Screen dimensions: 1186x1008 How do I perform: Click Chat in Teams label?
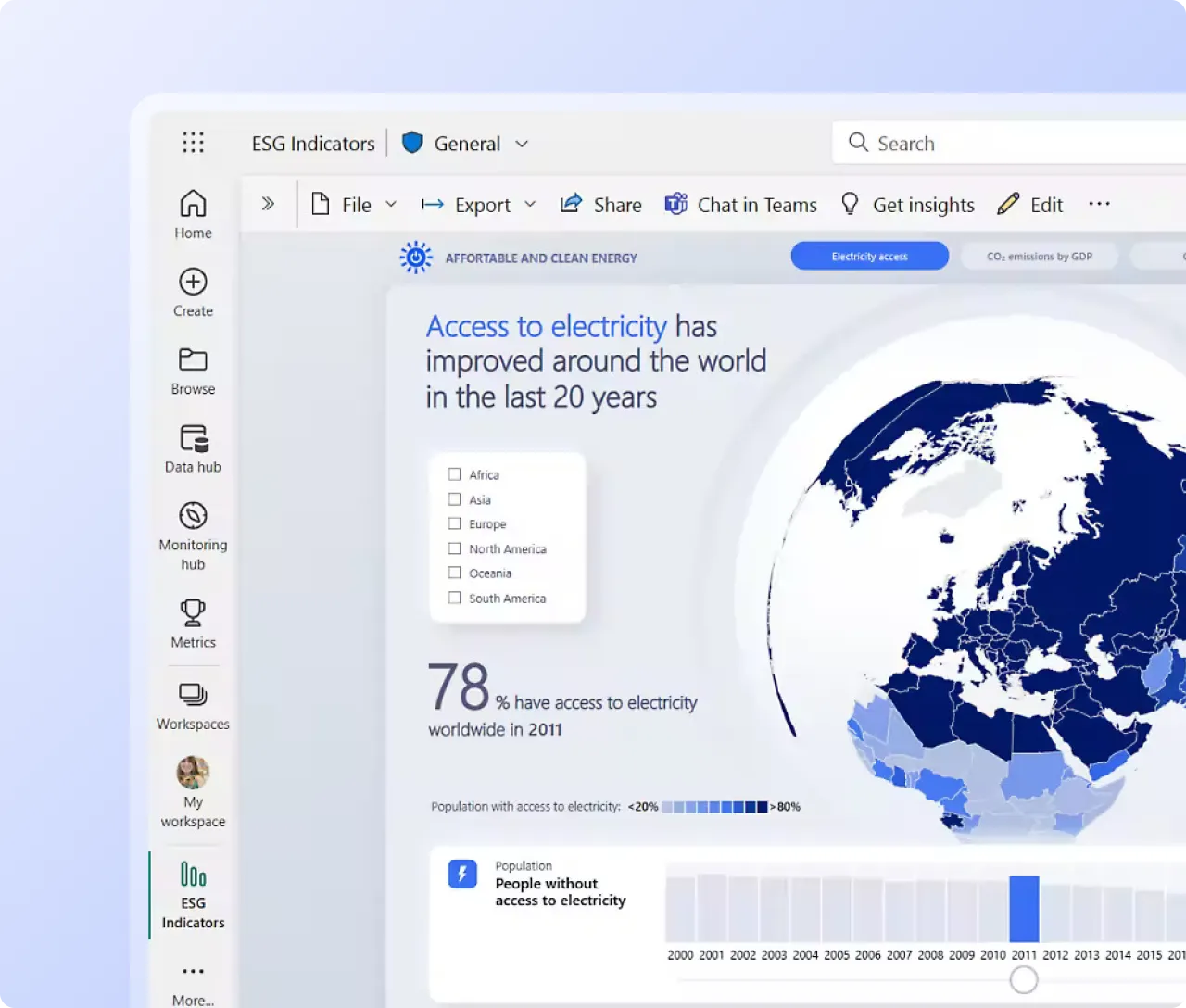pos(757,205)
